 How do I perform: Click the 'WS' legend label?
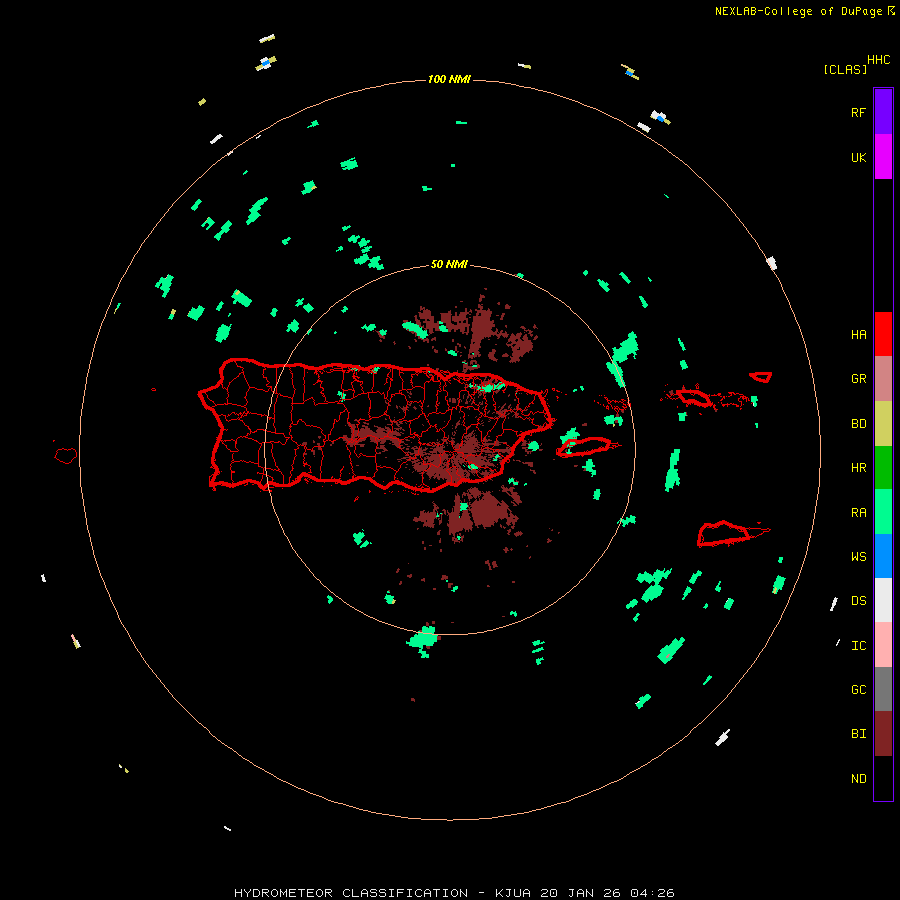[858, 557]
